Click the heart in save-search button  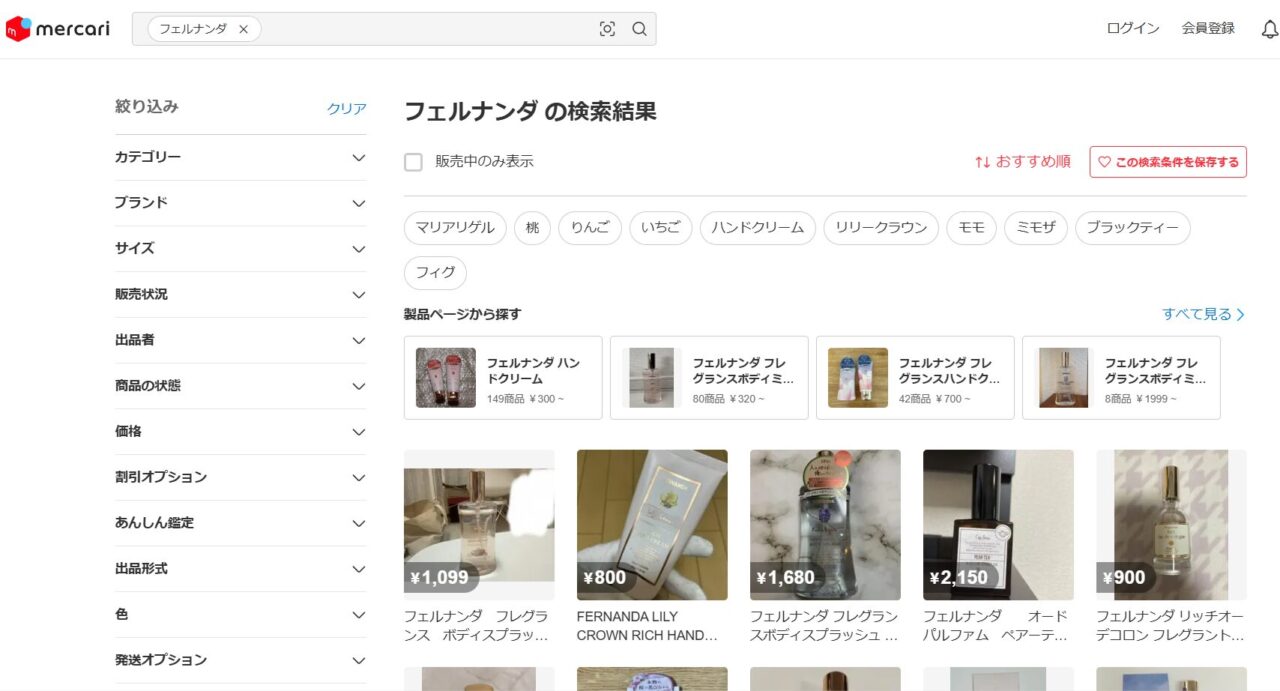click(x=1104, y=162)
